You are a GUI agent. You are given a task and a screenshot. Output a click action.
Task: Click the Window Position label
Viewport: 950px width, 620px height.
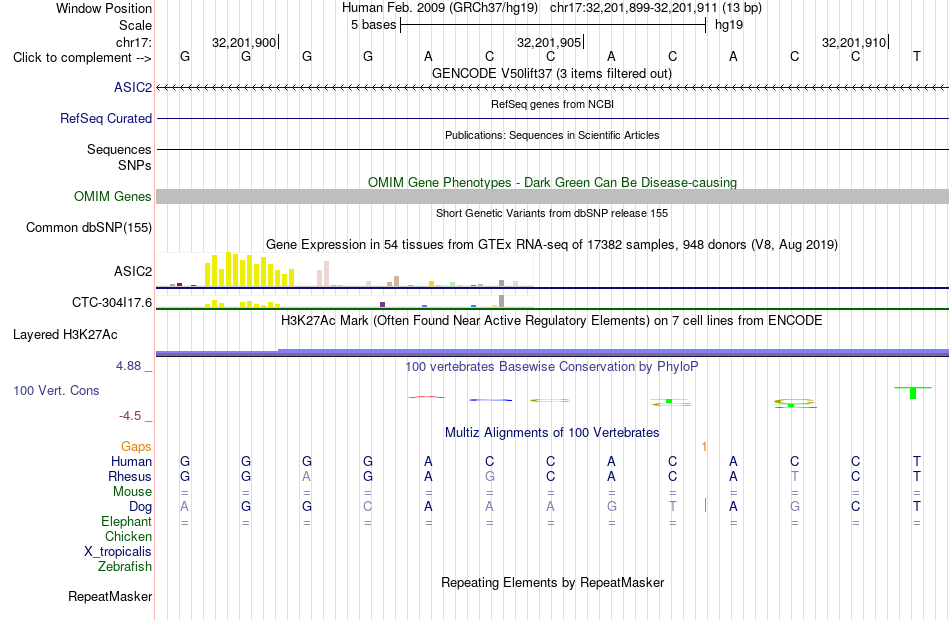click(x=104, y=8)
